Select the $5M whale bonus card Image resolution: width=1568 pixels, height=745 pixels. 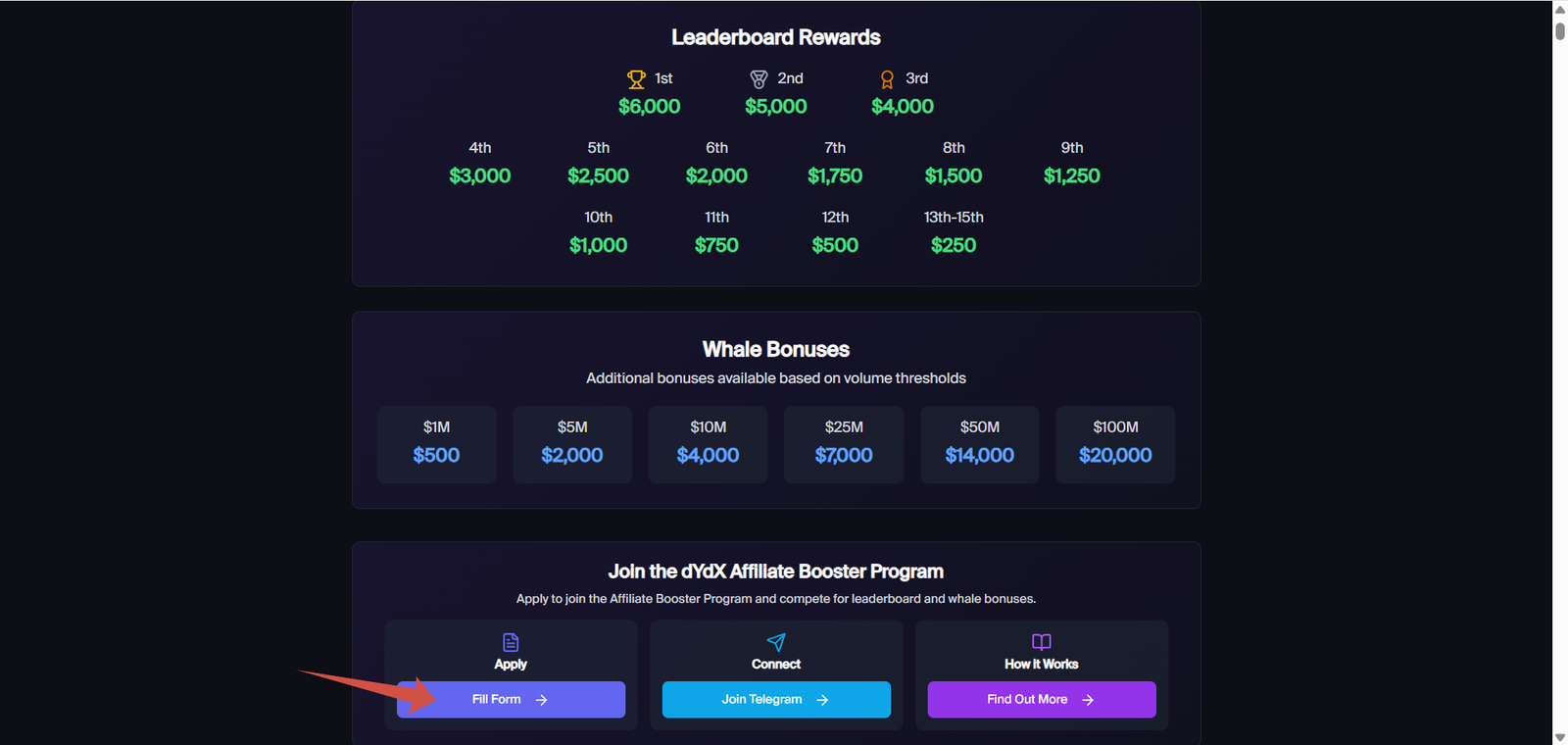point(572,444)
